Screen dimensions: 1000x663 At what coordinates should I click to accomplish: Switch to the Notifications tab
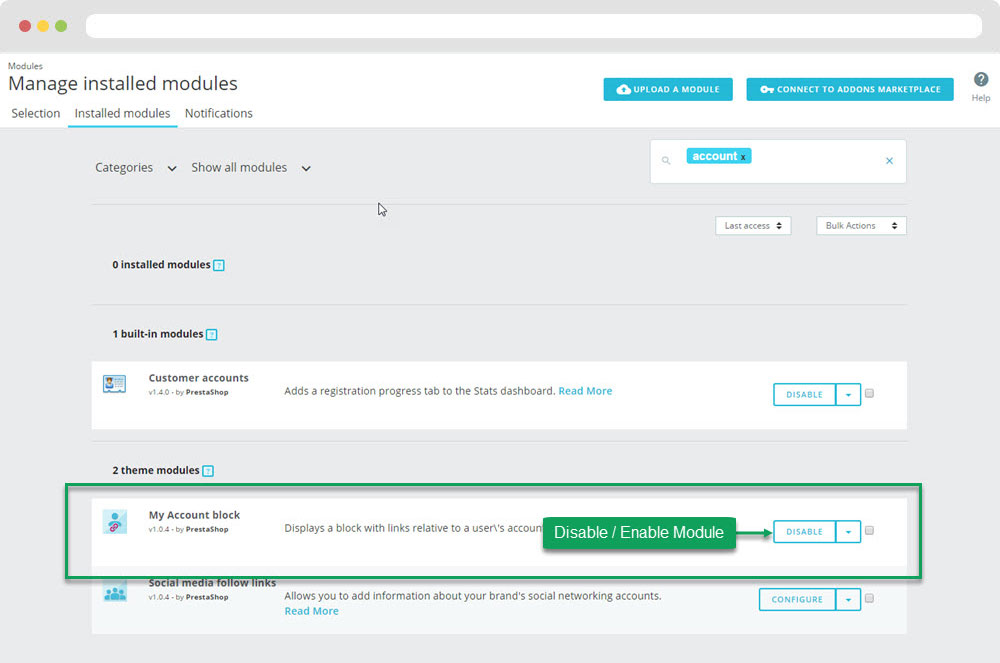coord(218,113)
